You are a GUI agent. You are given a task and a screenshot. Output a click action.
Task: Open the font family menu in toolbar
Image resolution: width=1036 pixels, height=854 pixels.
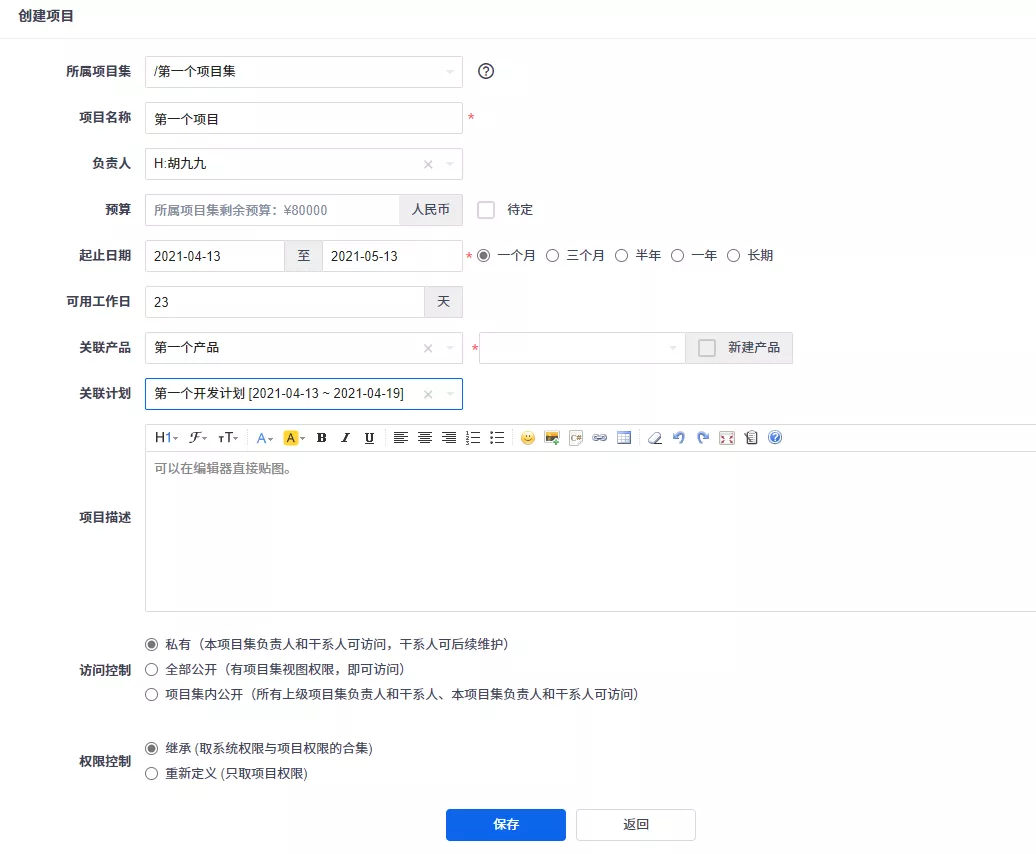[198, 438]
